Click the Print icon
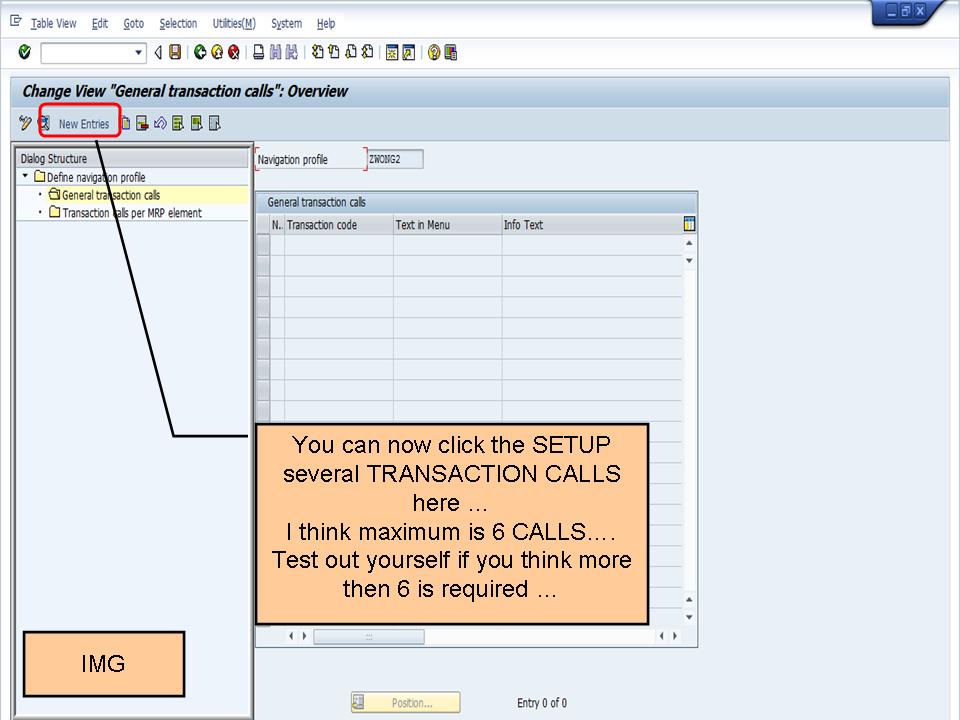 coord(257,52)
